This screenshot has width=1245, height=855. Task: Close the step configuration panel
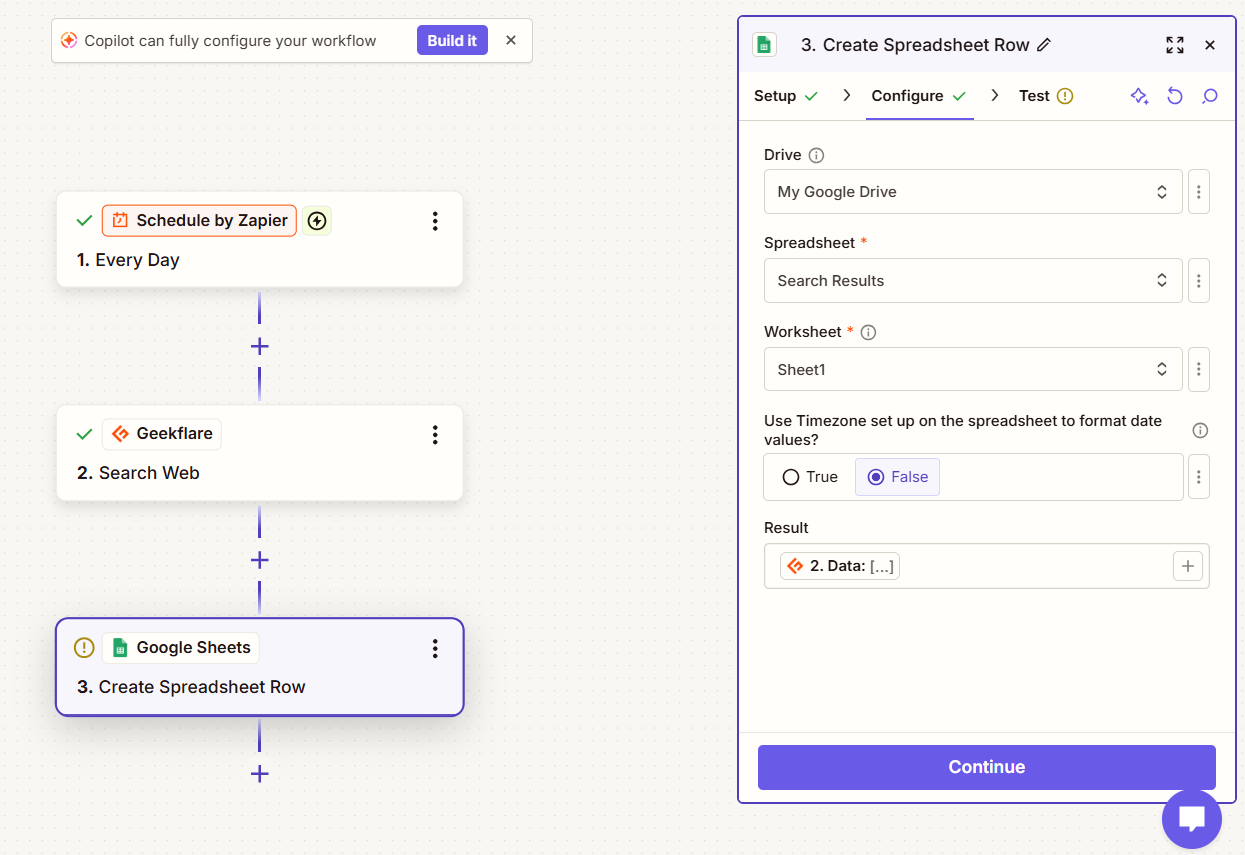[x=1210, y=45]
